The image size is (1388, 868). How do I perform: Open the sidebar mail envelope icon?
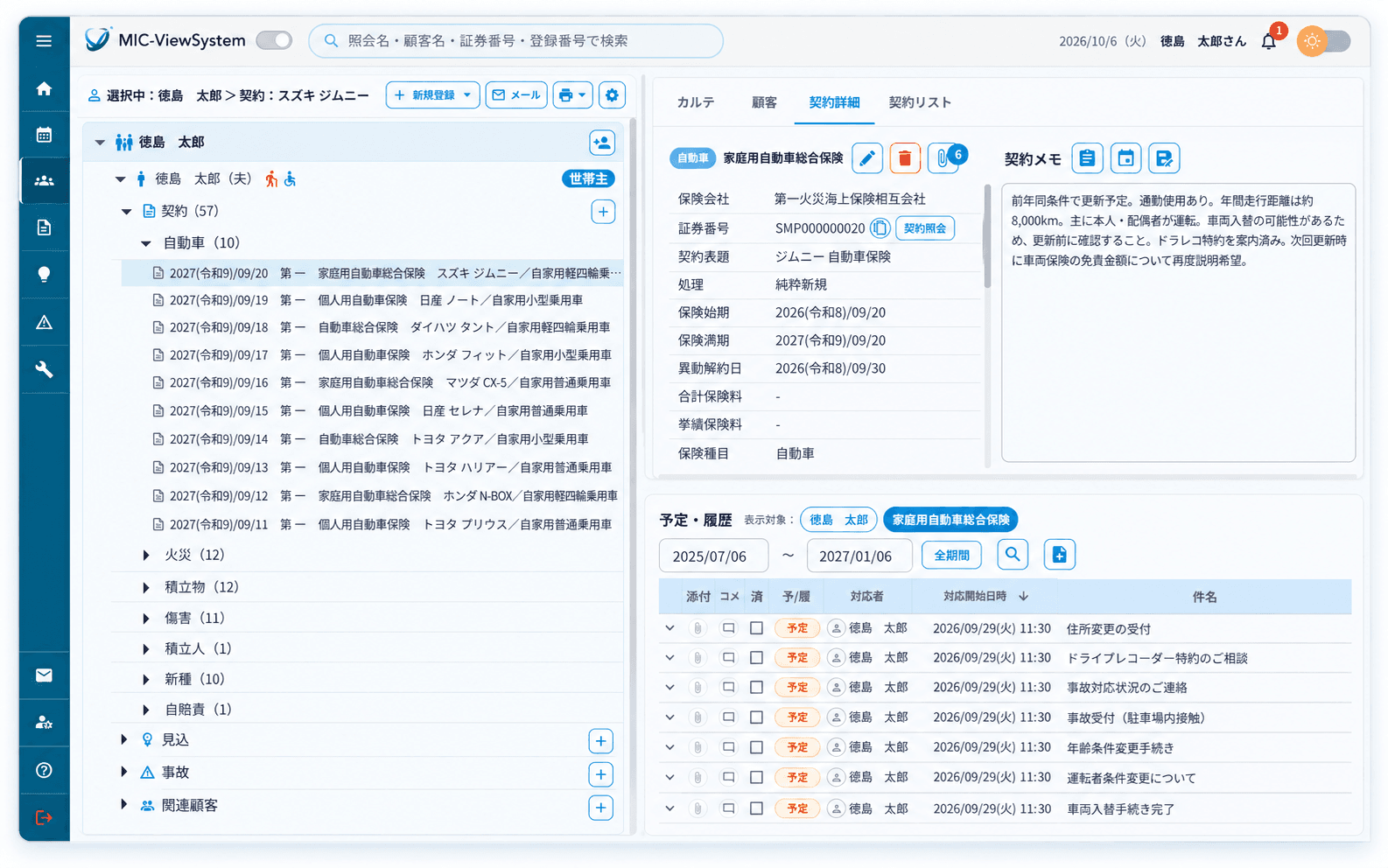pos(44,675)
